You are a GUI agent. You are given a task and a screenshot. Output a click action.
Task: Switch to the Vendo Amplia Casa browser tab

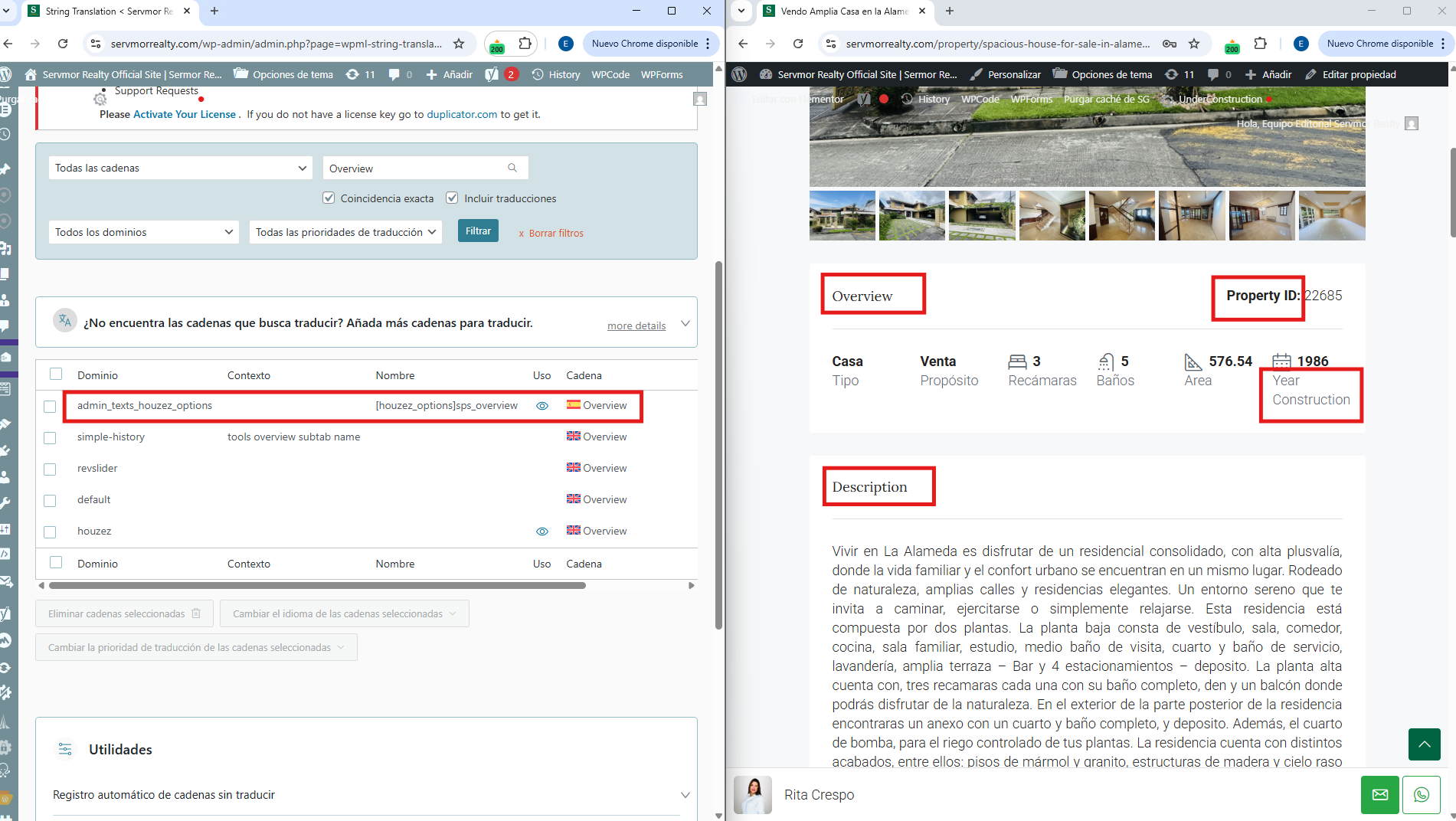[x=843, y=11]
